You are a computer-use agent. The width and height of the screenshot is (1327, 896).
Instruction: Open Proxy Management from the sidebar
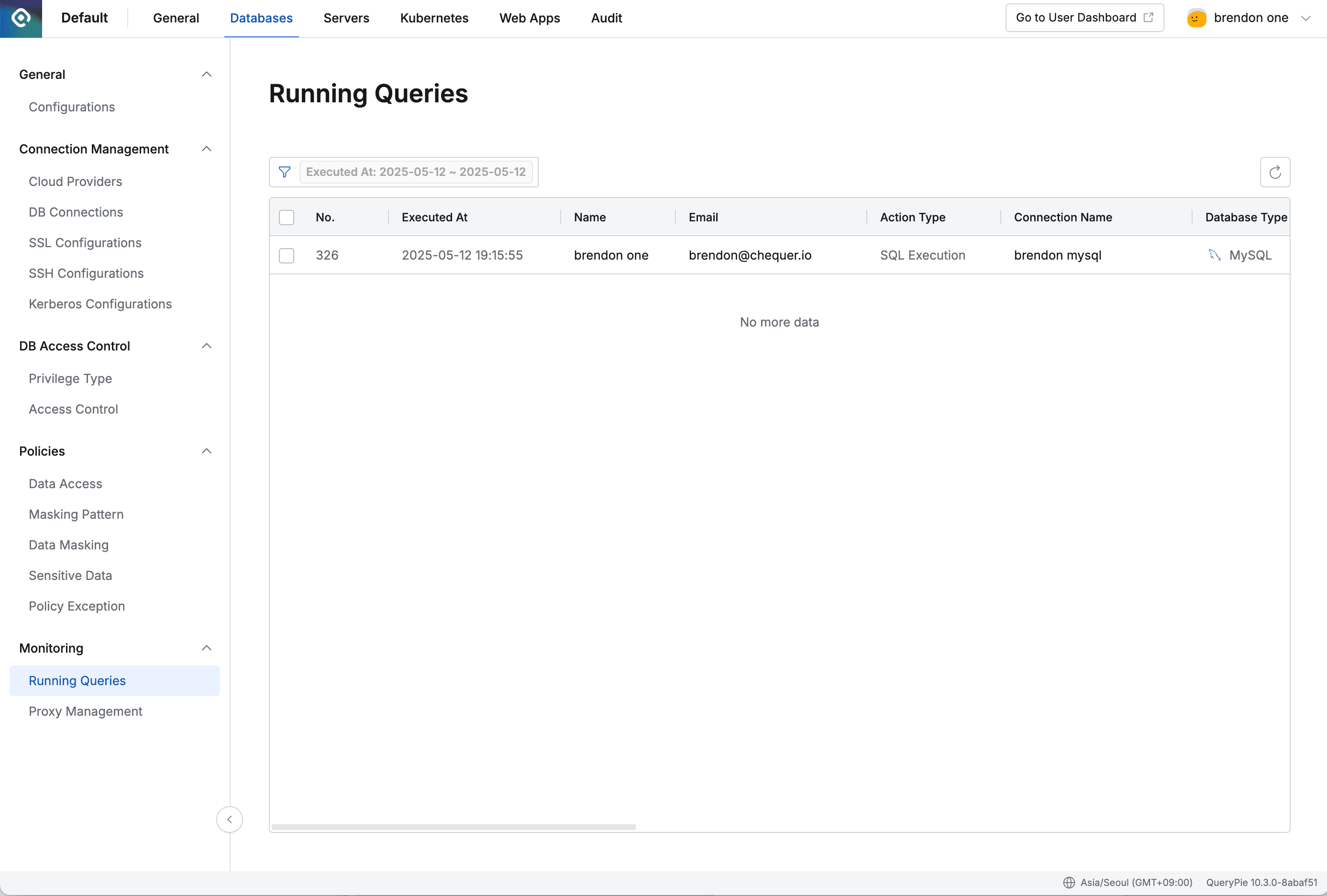pyautogui.click(x=85, y=711)
